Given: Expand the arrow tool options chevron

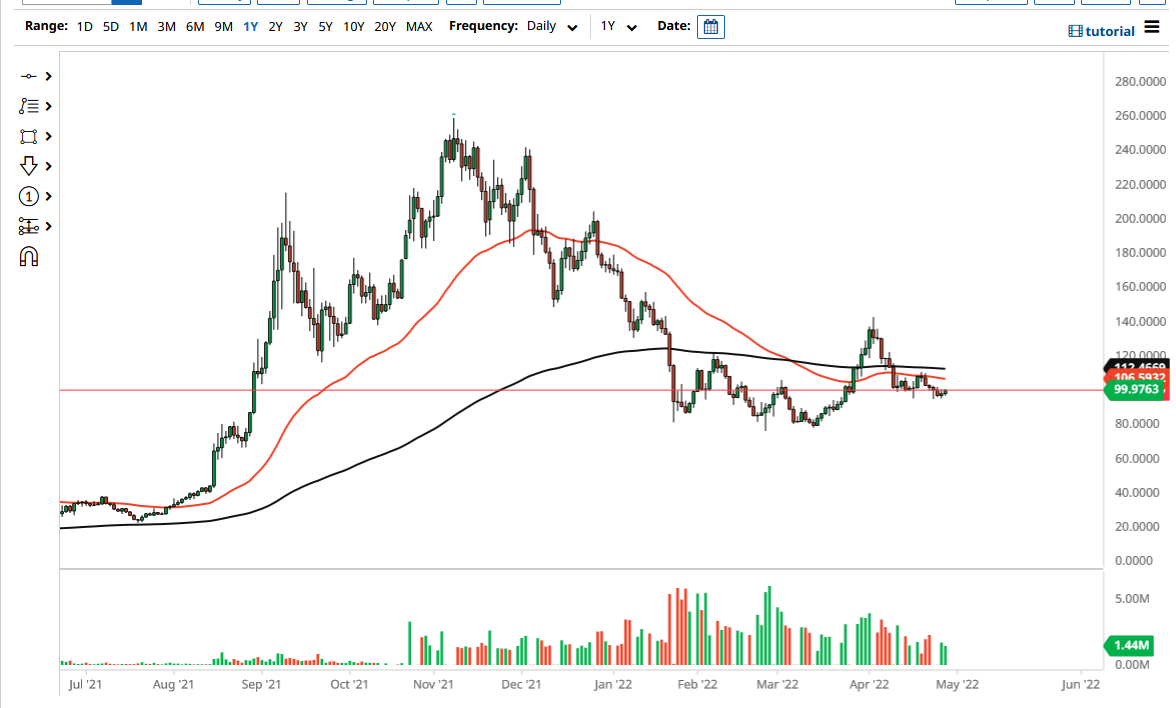Looking at the screenshot, I should click(x=48, y=166).
